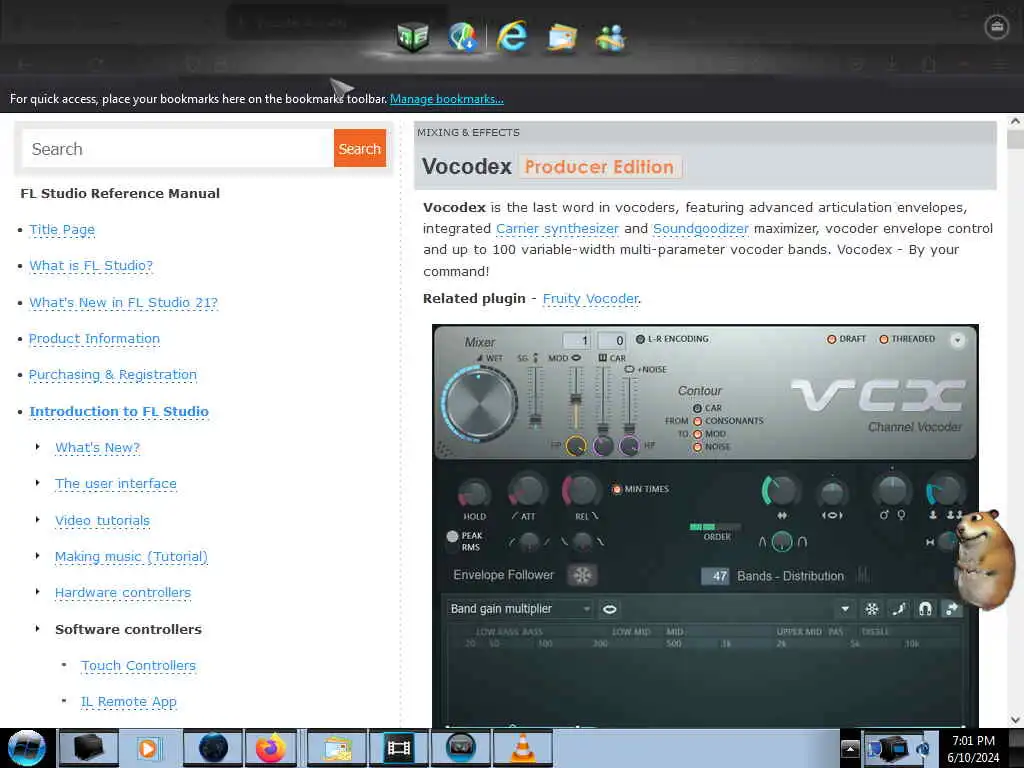
Task: Expand The user interface tree arrow
Action: [x=37, y=483]
